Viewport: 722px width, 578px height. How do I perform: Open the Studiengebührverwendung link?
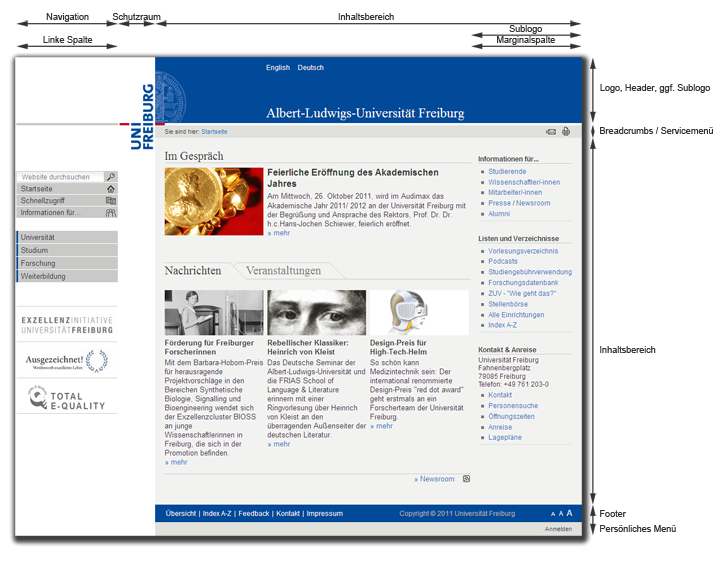point(530,272)
